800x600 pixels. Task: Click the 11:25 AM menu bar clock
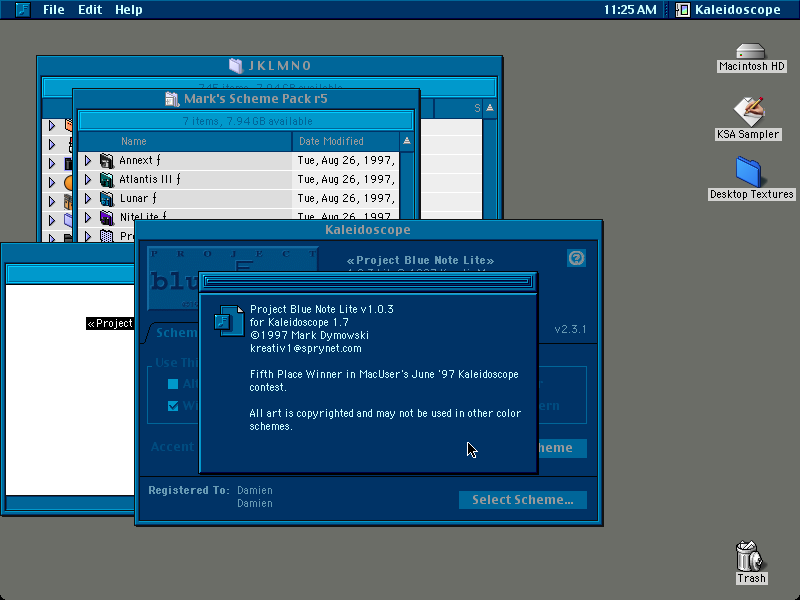[630, 10]
